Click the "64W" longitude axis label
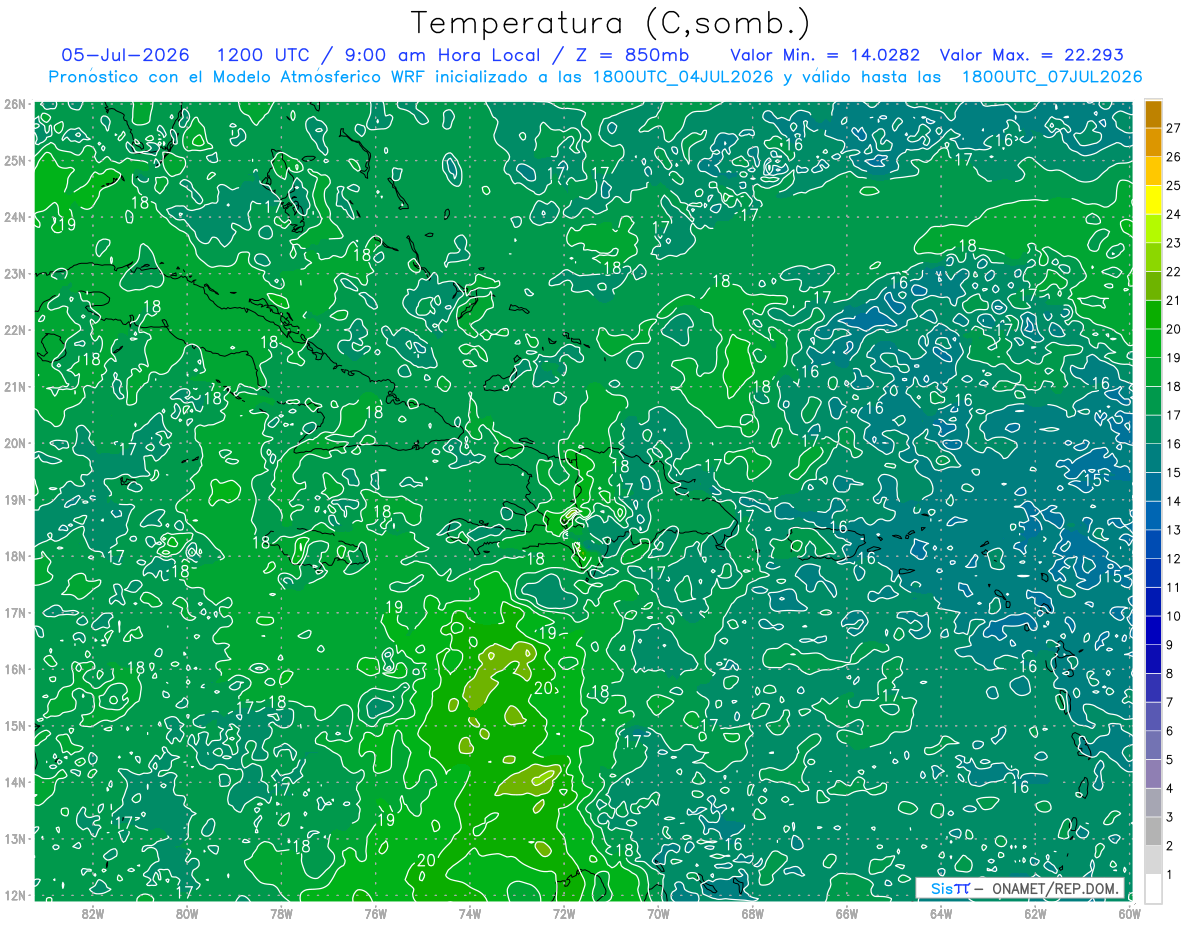Screen dimensions: 1200x927 (x=940, y=913)
